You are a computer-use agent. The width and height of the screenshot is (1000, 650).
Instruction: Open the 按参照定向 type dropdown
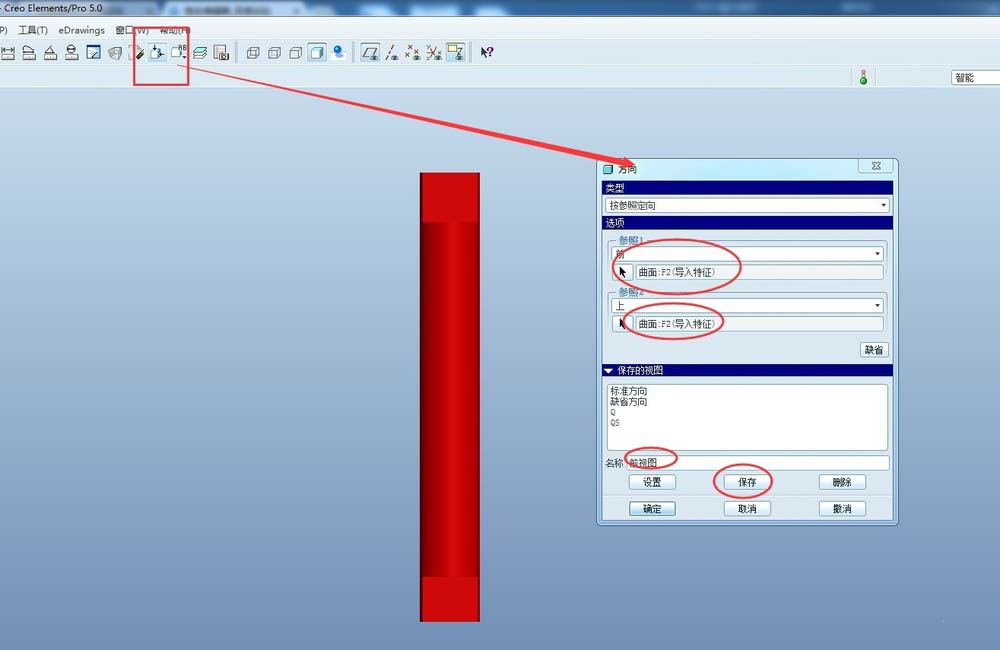pyautogui.click(x=747, y=205)
